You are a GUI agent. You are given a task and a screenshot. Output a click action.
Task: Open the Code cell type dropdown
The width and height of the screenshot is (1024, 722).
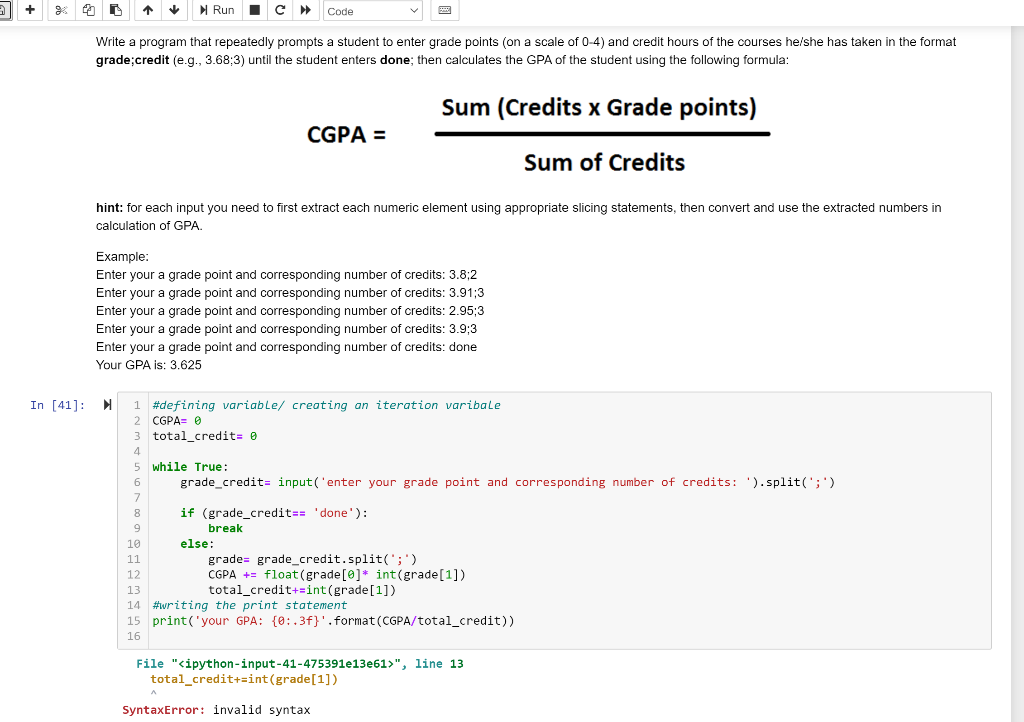tap(373, 10)
